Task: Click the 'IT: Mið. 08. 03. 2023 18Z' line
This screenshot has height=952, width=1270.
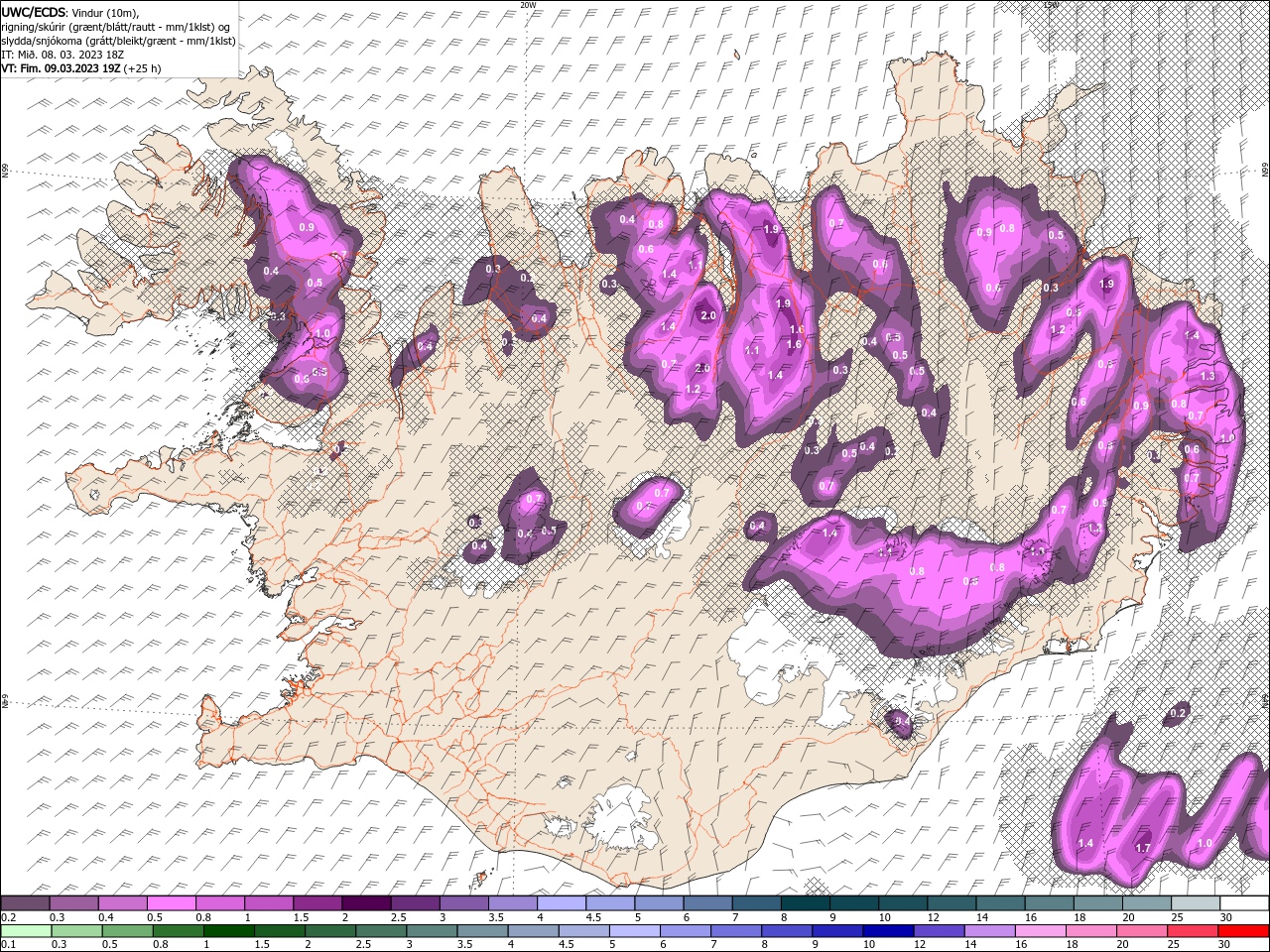Action: pos(62,55)
